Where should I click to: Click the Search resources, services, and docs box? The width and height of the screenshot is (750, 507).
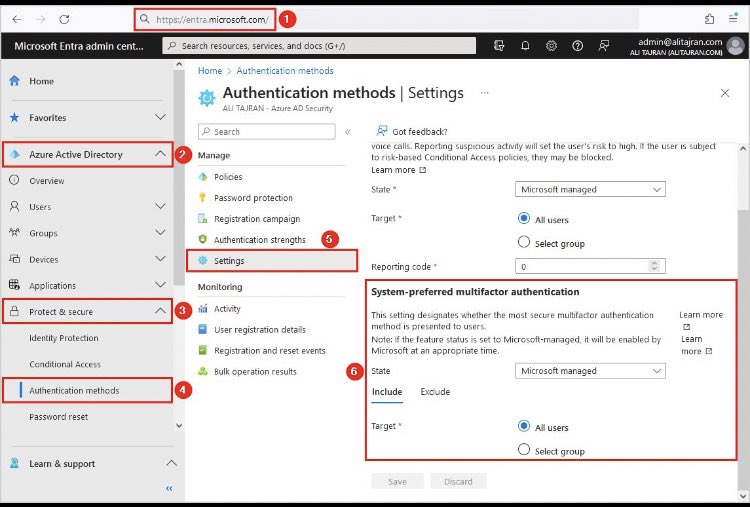point(319,46)
